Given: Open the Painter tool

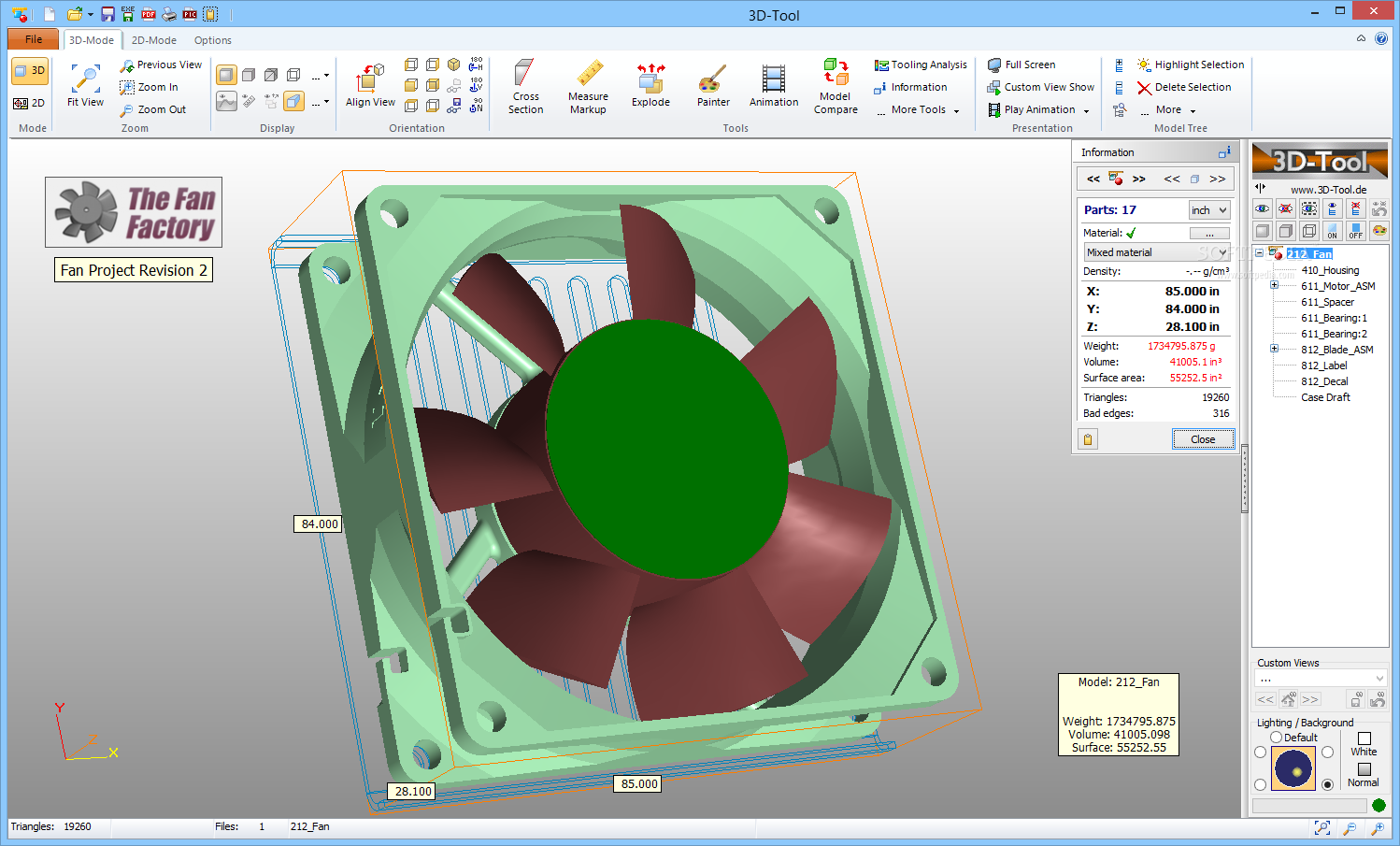Looking at the screenshot, I should click(713, 85).
